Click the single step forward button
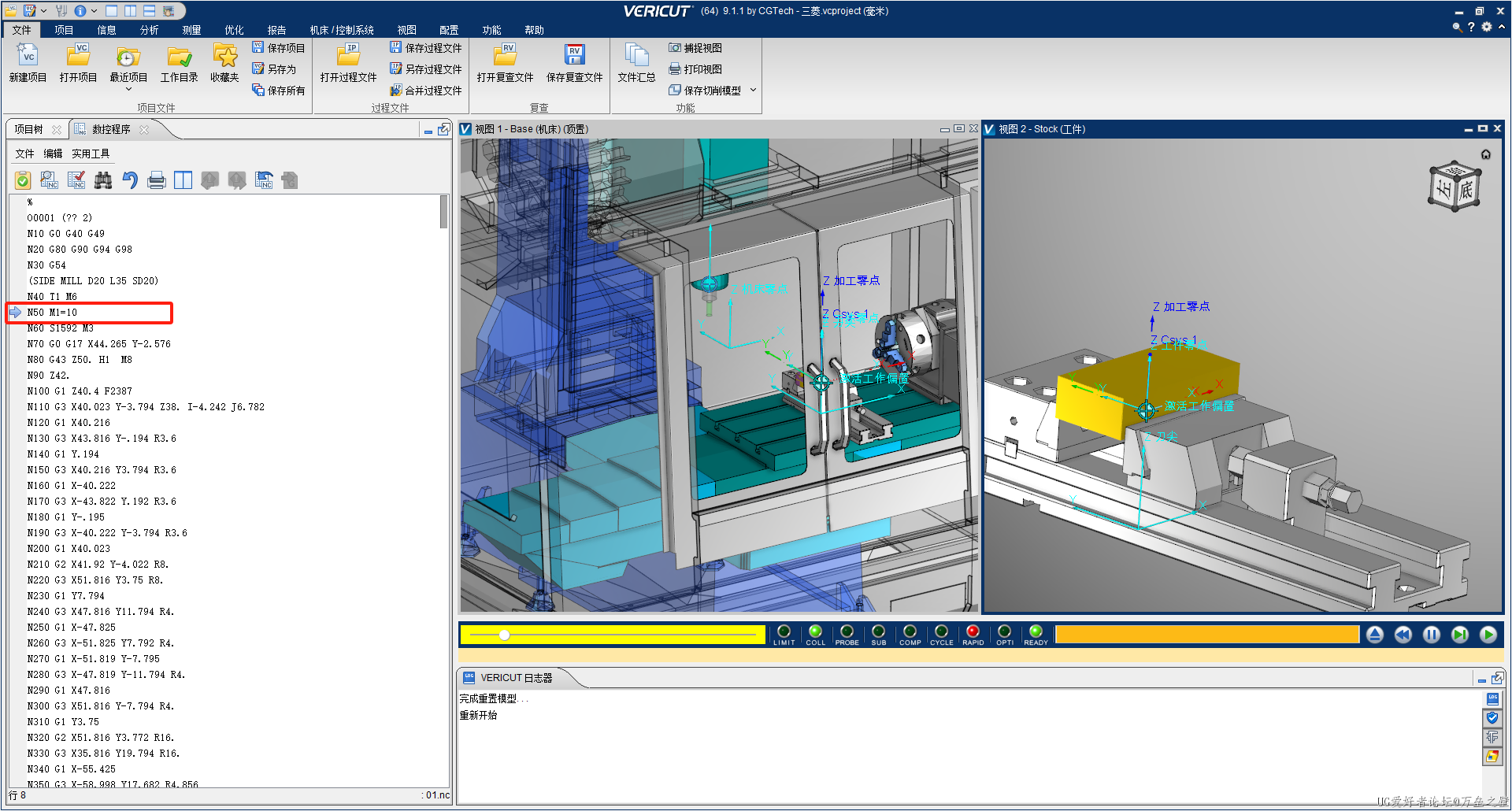 pos(1460,635)
